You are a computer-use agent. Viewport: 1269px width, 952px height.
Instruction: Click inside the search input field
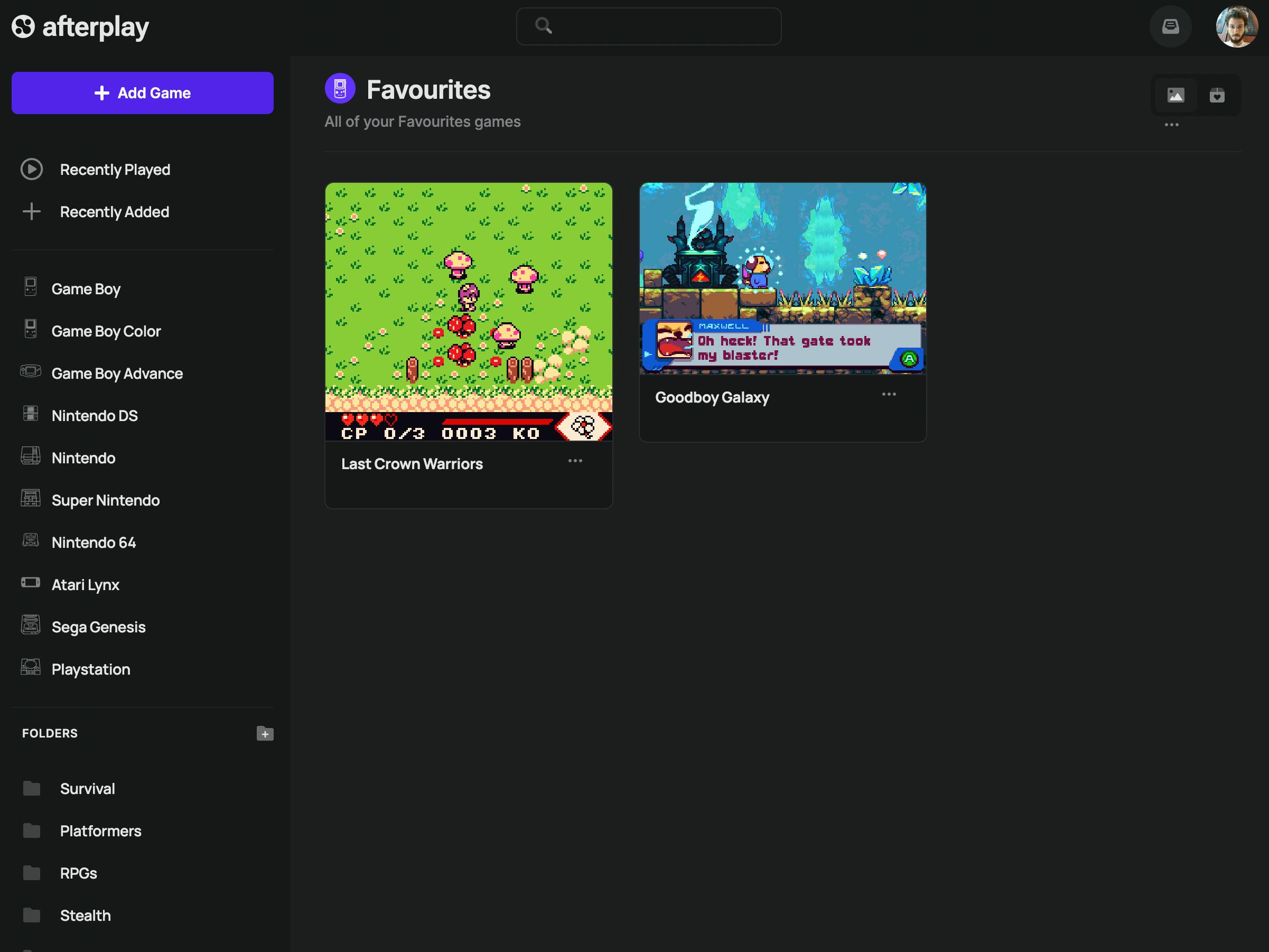tap(649, 26)
